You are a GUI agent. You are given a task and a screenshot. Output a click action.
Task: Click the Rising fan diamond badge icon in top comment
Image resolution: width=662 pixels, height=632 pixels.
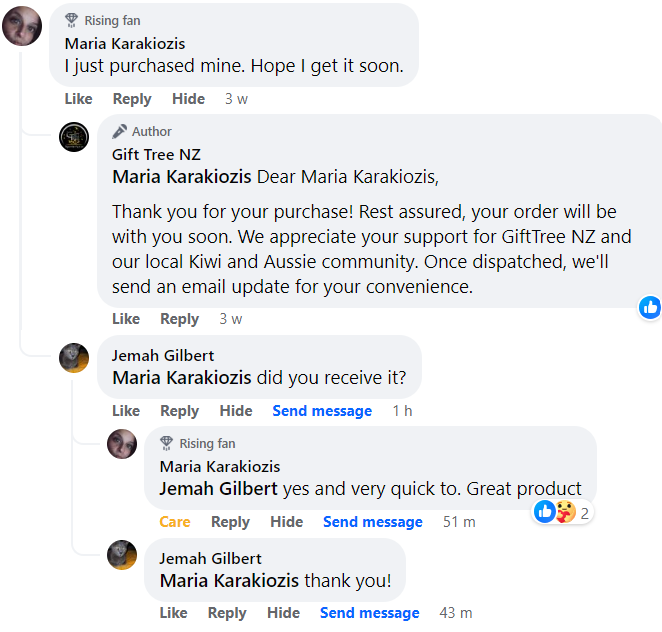click(71, 20)
